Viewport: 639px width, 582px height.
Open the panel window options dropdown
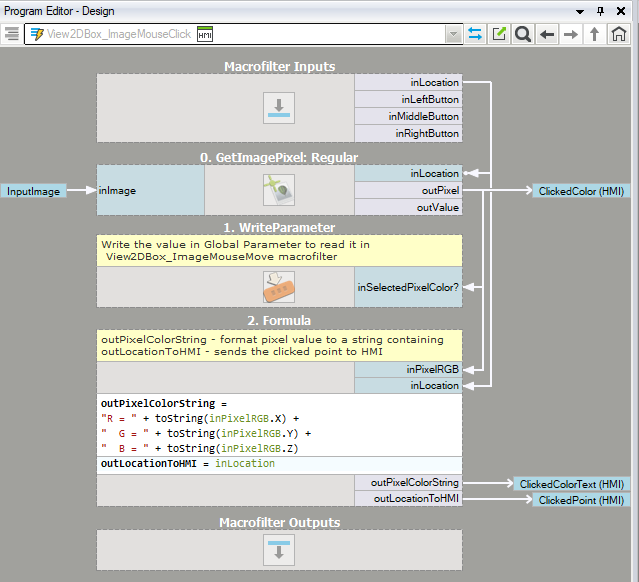(x=580, y=10)
